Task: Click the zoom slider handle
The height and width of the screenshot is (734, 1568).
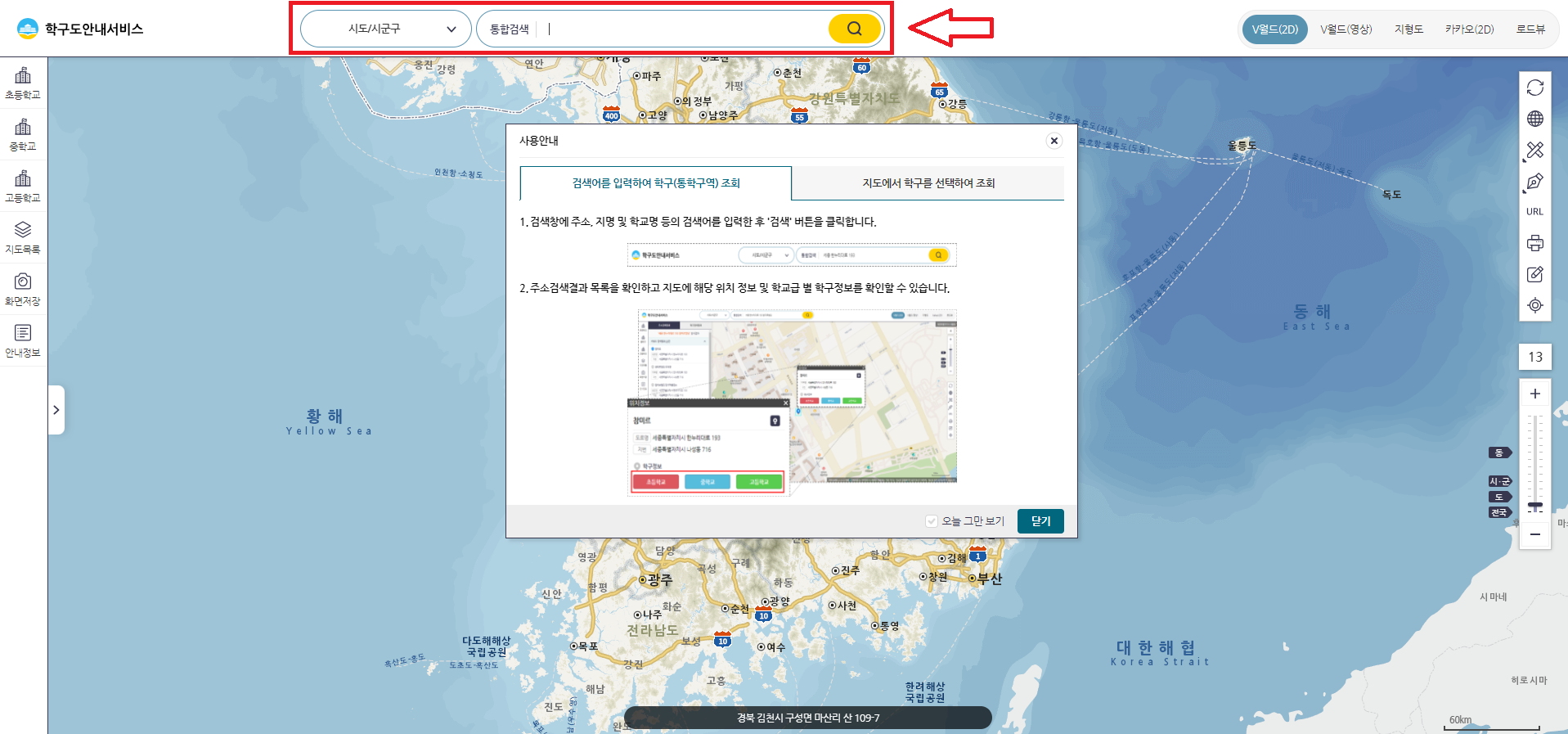Action: pyautogui.click(x=1535, y=505)
